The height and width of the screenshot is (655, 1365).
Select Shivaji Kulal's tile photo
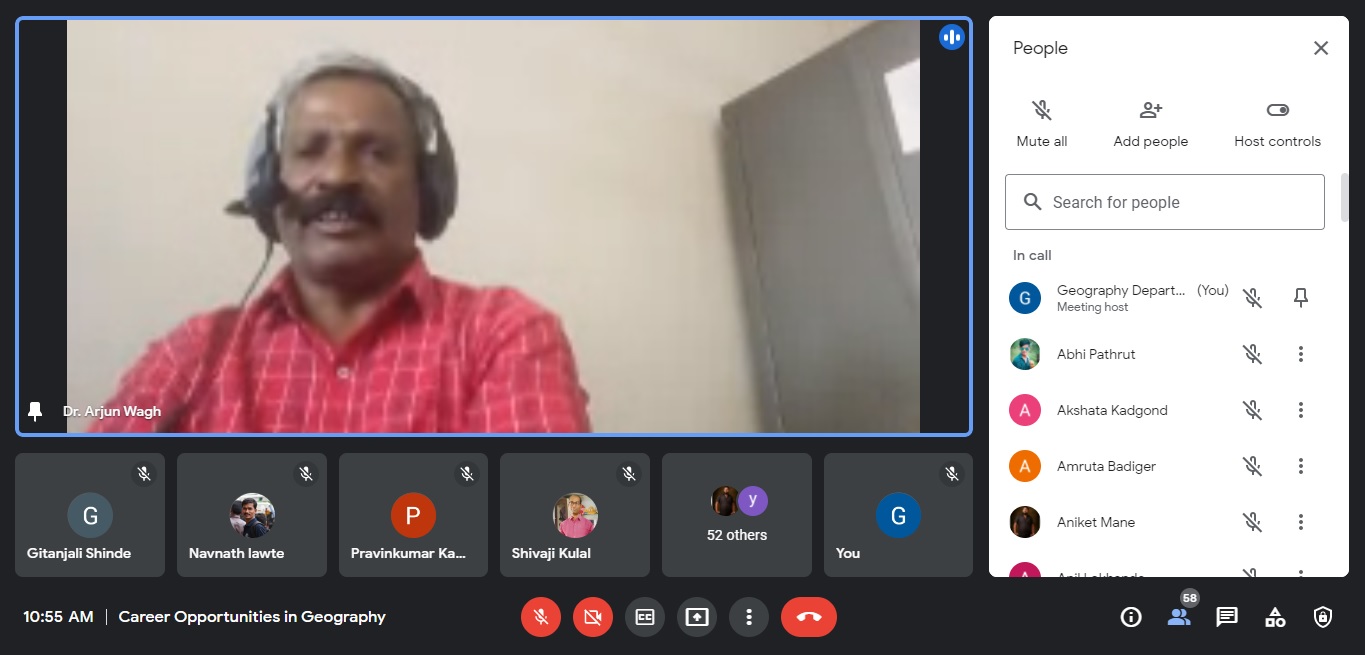575,516
